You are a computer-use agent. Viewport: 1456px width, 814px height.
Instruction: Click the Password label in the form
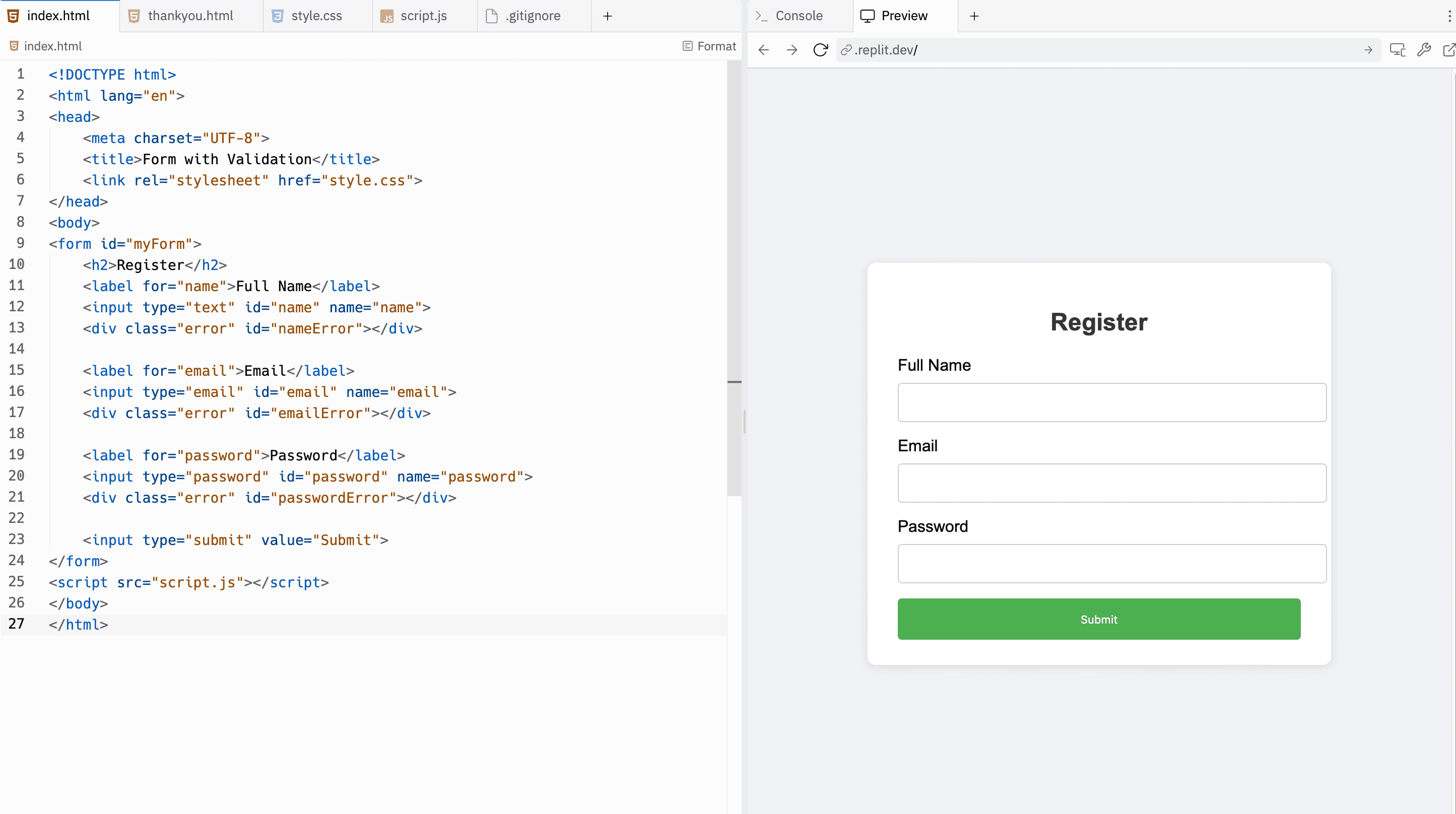click(933, 527)
